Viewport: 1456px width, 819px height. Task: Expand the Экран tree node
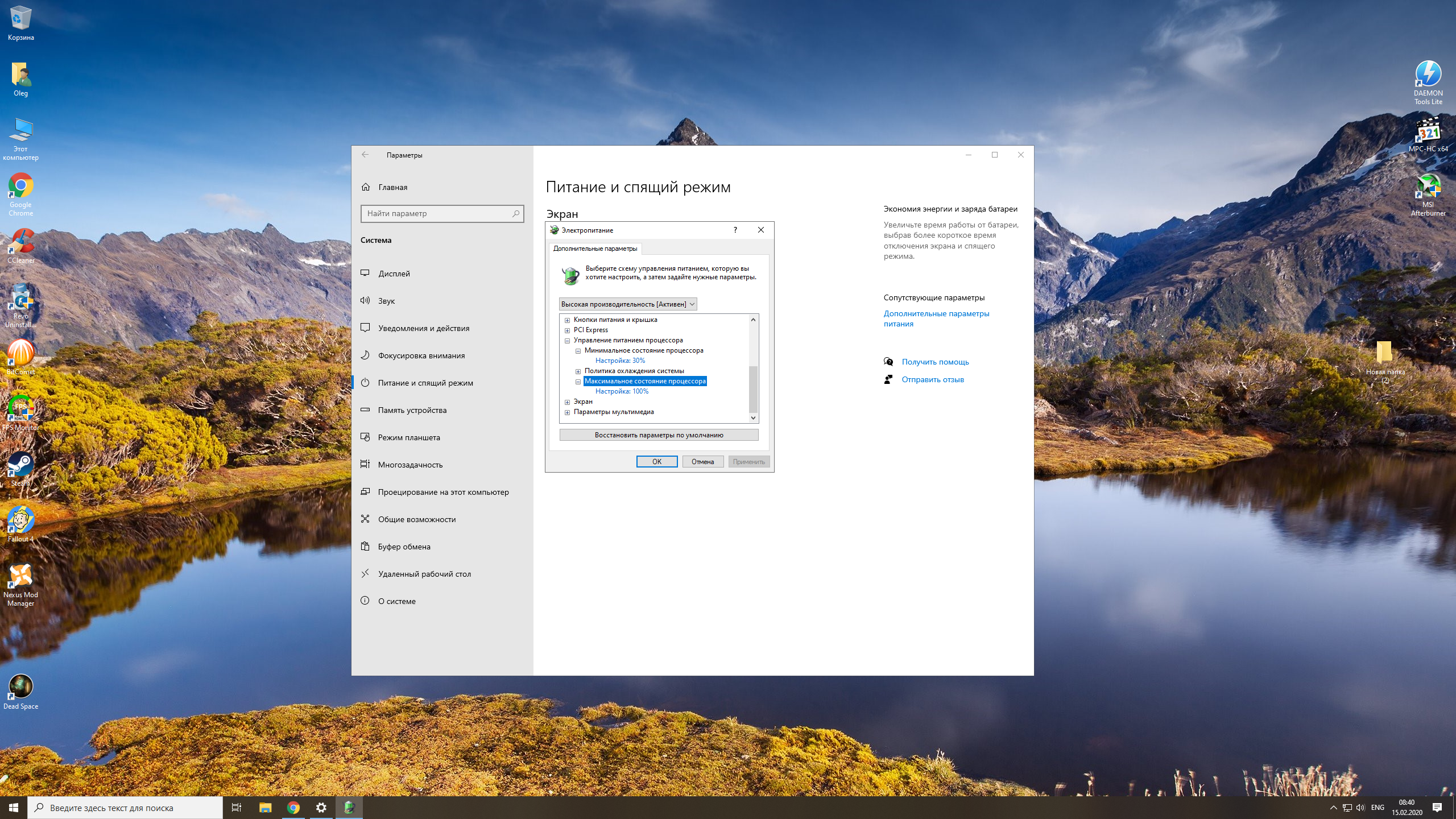click(x=567, y=402)
